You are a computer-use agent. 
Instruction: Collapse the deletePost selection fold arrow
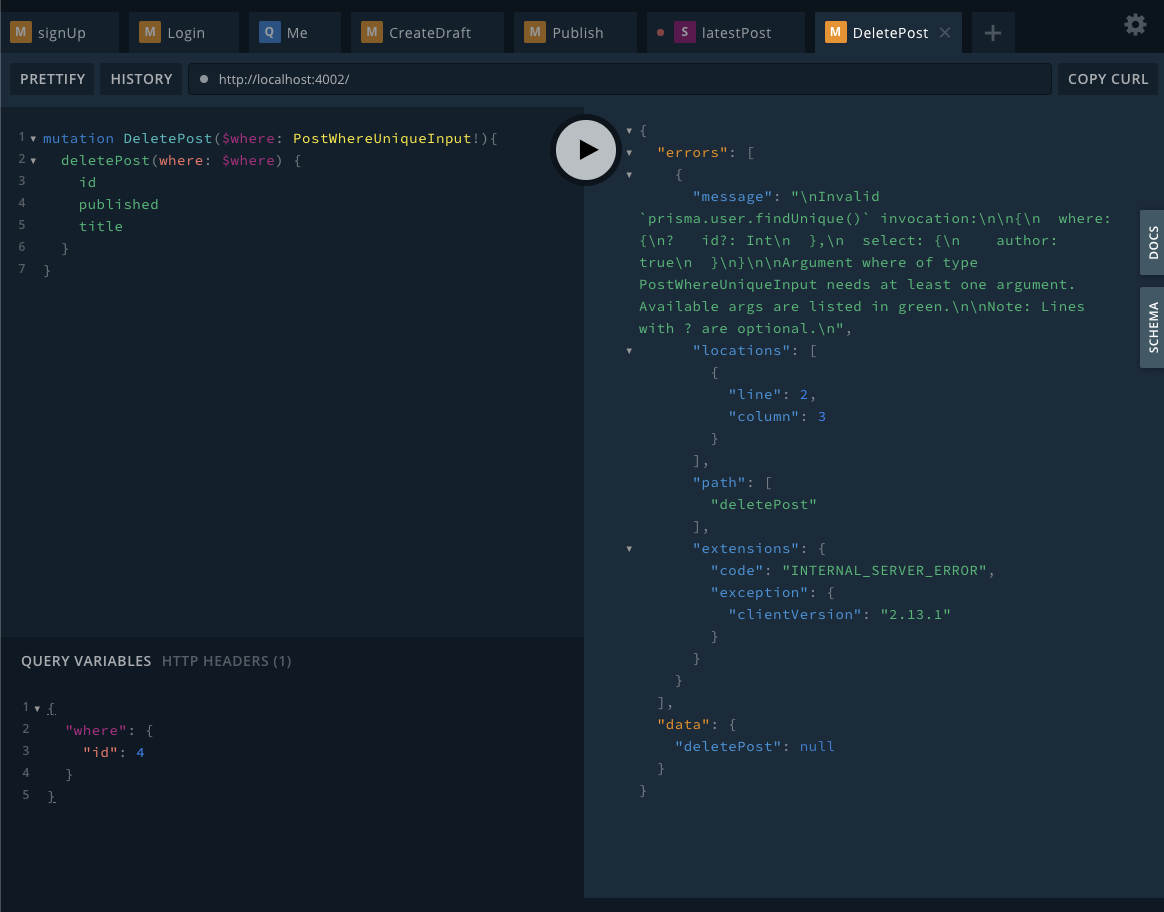pos(33,160)
